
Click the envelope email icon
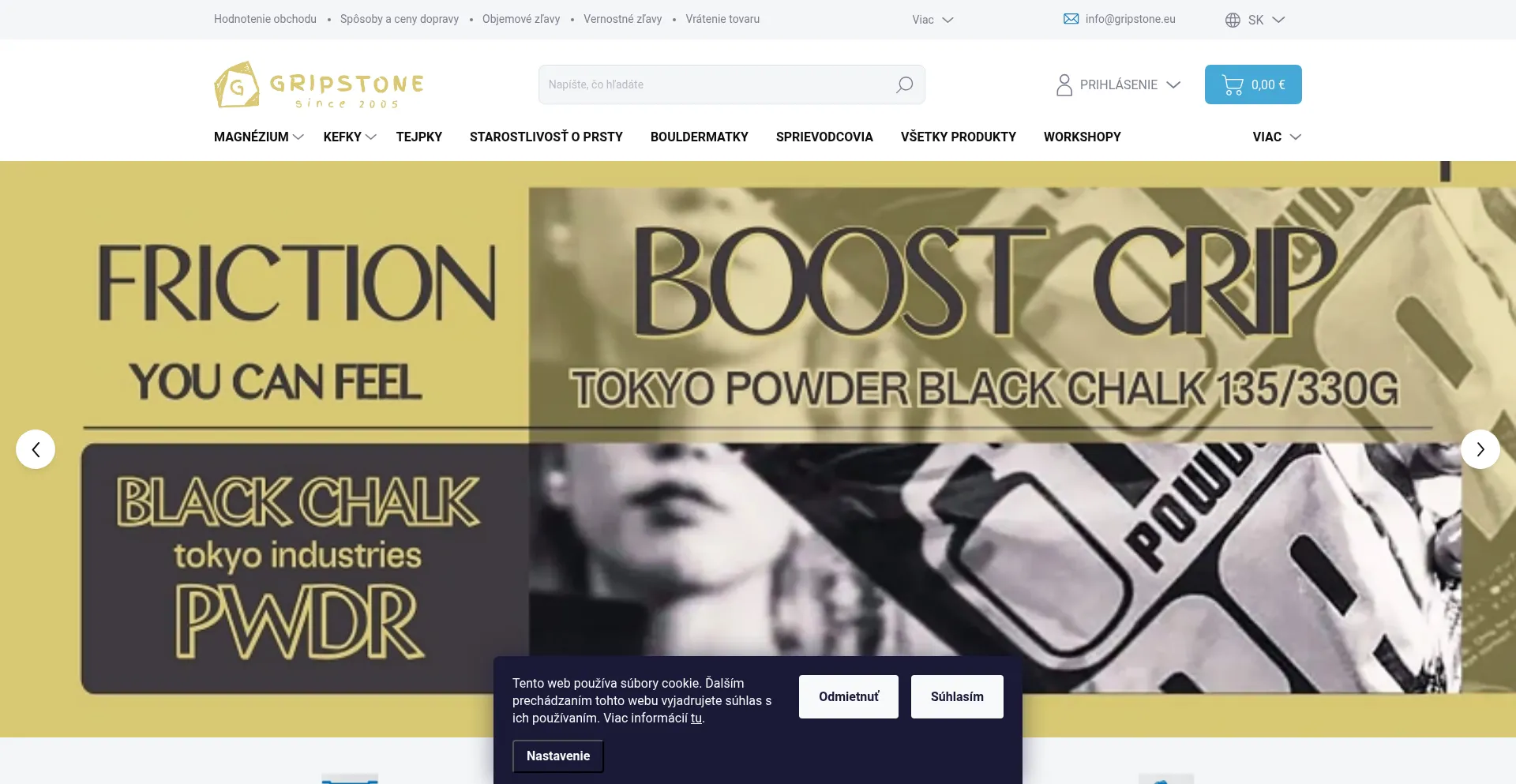click(1071, 19)
